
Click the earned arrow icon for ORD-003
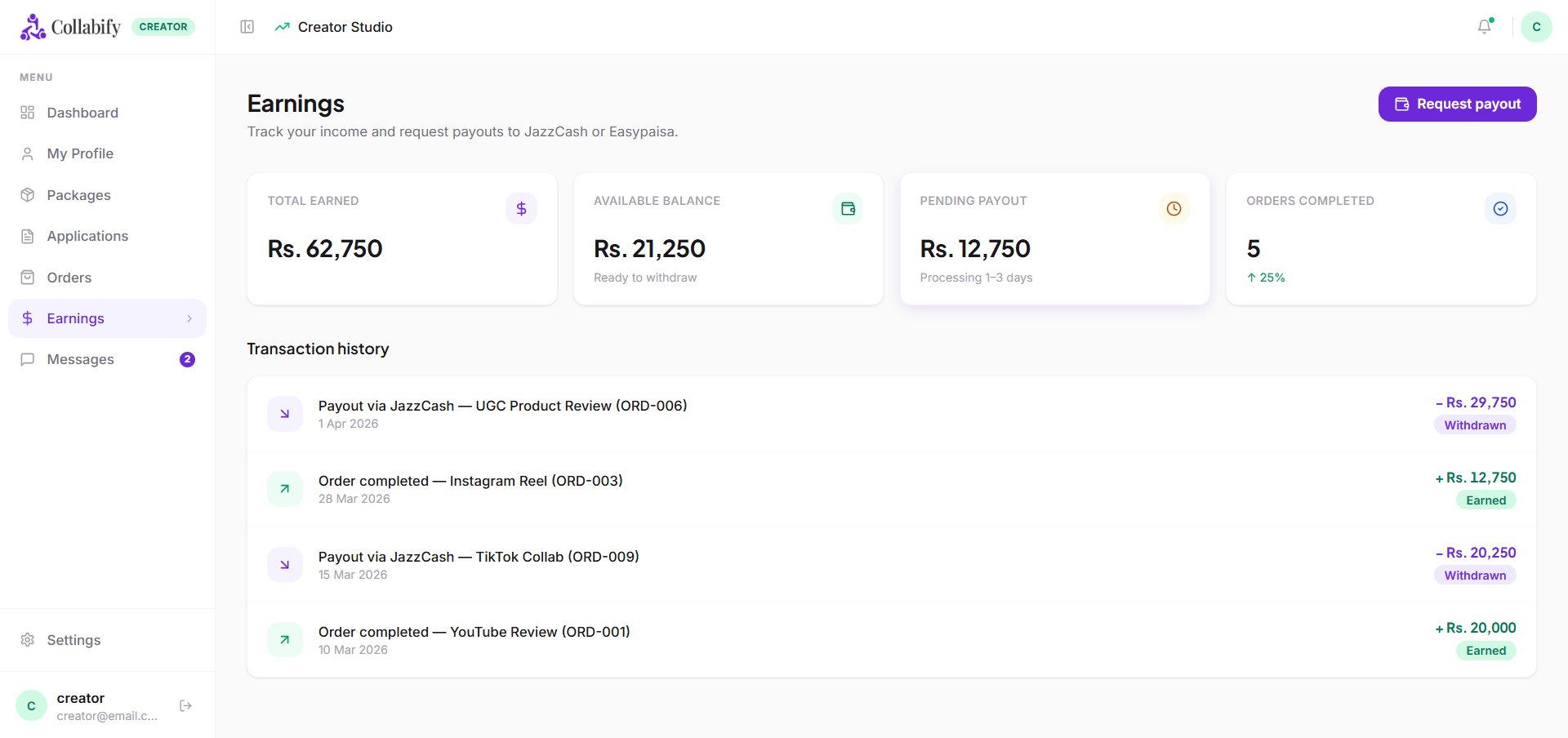pyautogui.click(x=285, y=489)
